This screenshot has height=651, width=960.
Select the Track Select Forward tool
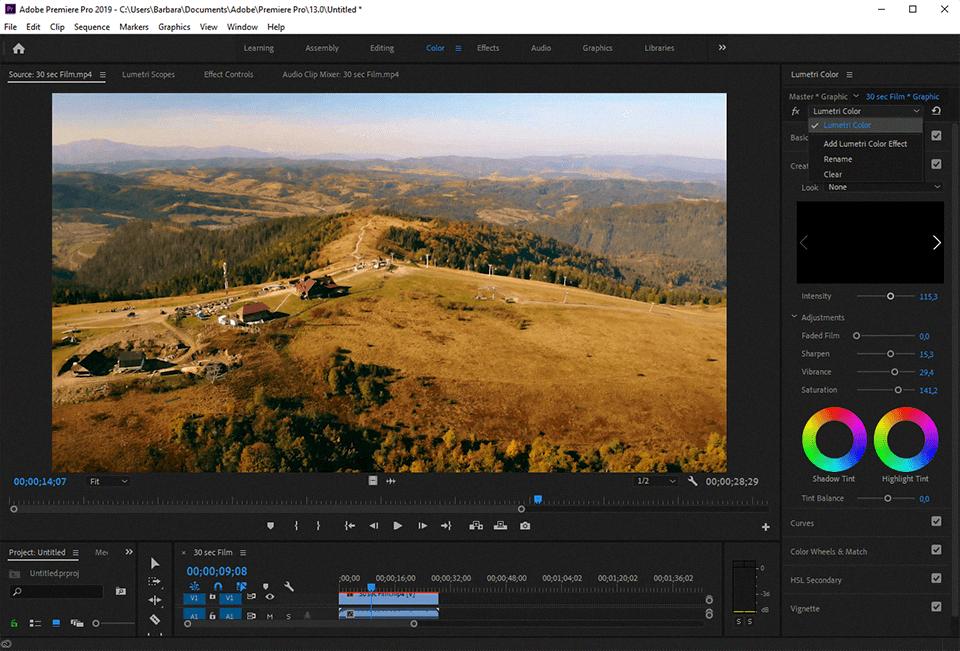pos(155,581)
